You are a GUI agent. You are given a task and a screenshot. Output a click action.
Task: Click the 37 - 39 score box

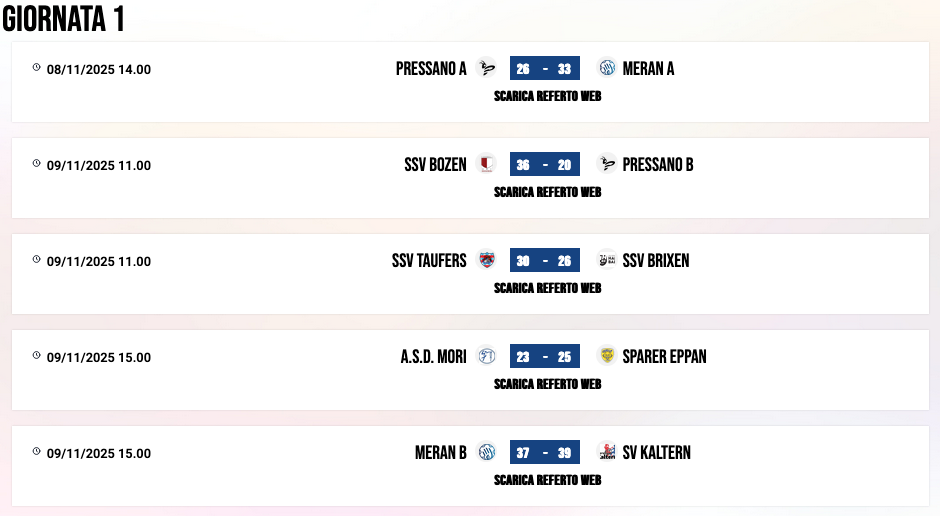(x=544, y=452)
